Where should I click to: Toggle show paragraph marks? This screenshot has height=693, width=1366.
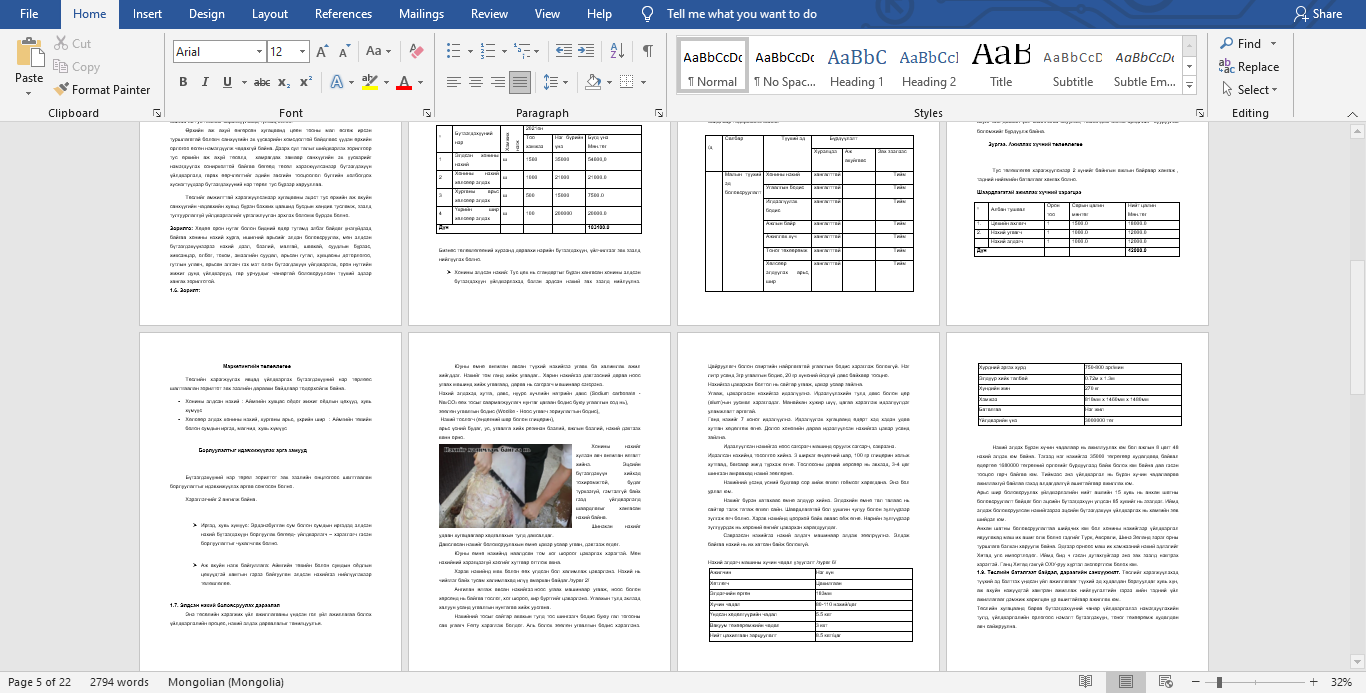click(648, 51)
